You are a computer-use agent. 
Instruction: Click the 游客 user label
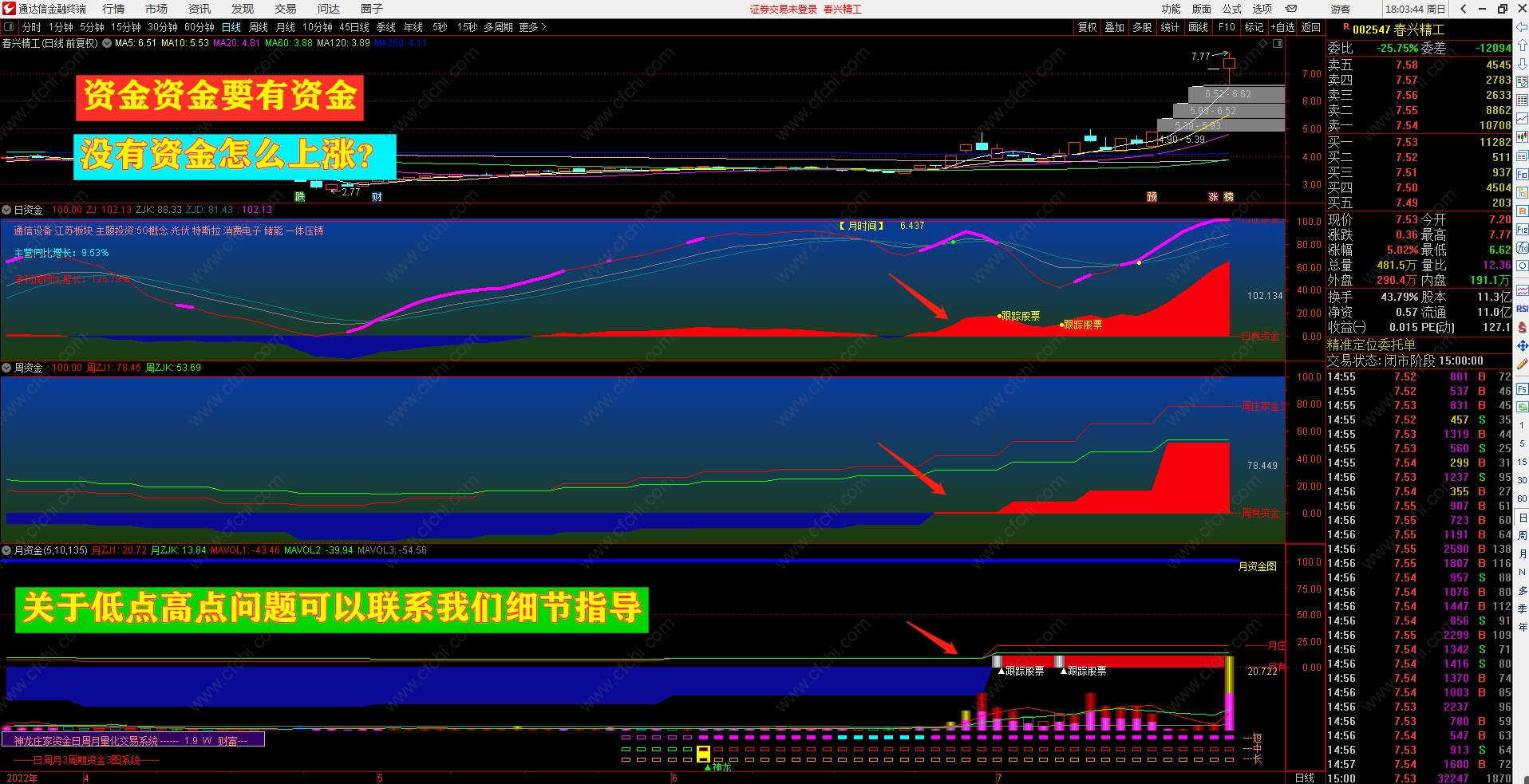pyautogui.click(x=1341, y=9)
